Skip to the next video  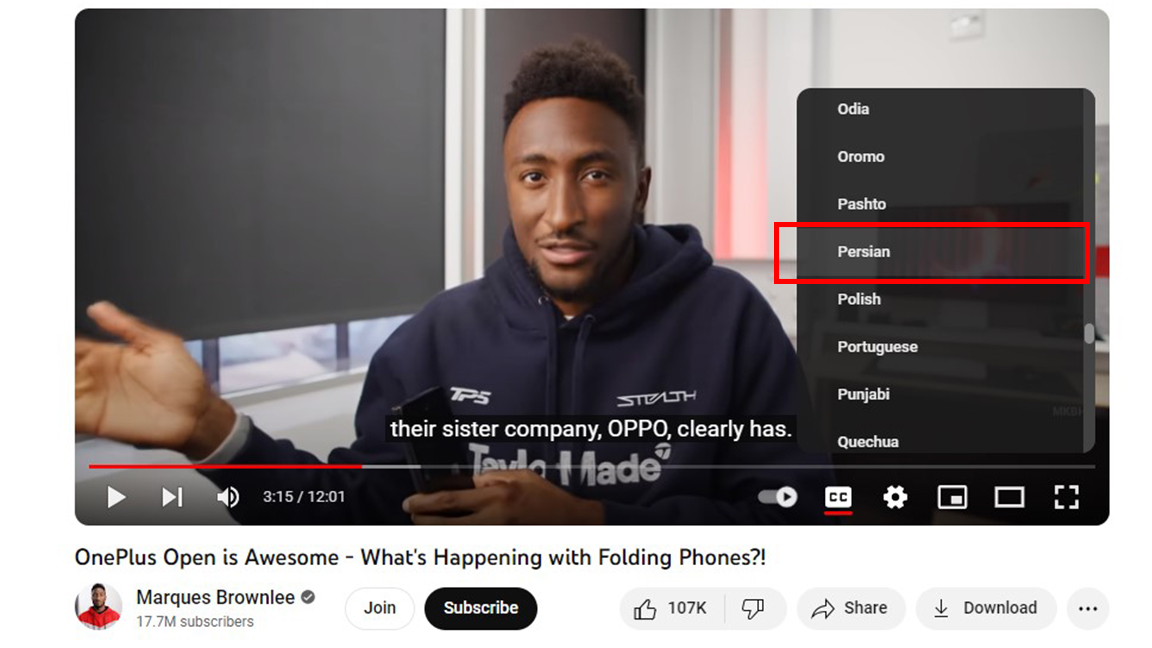pos(172,497)
